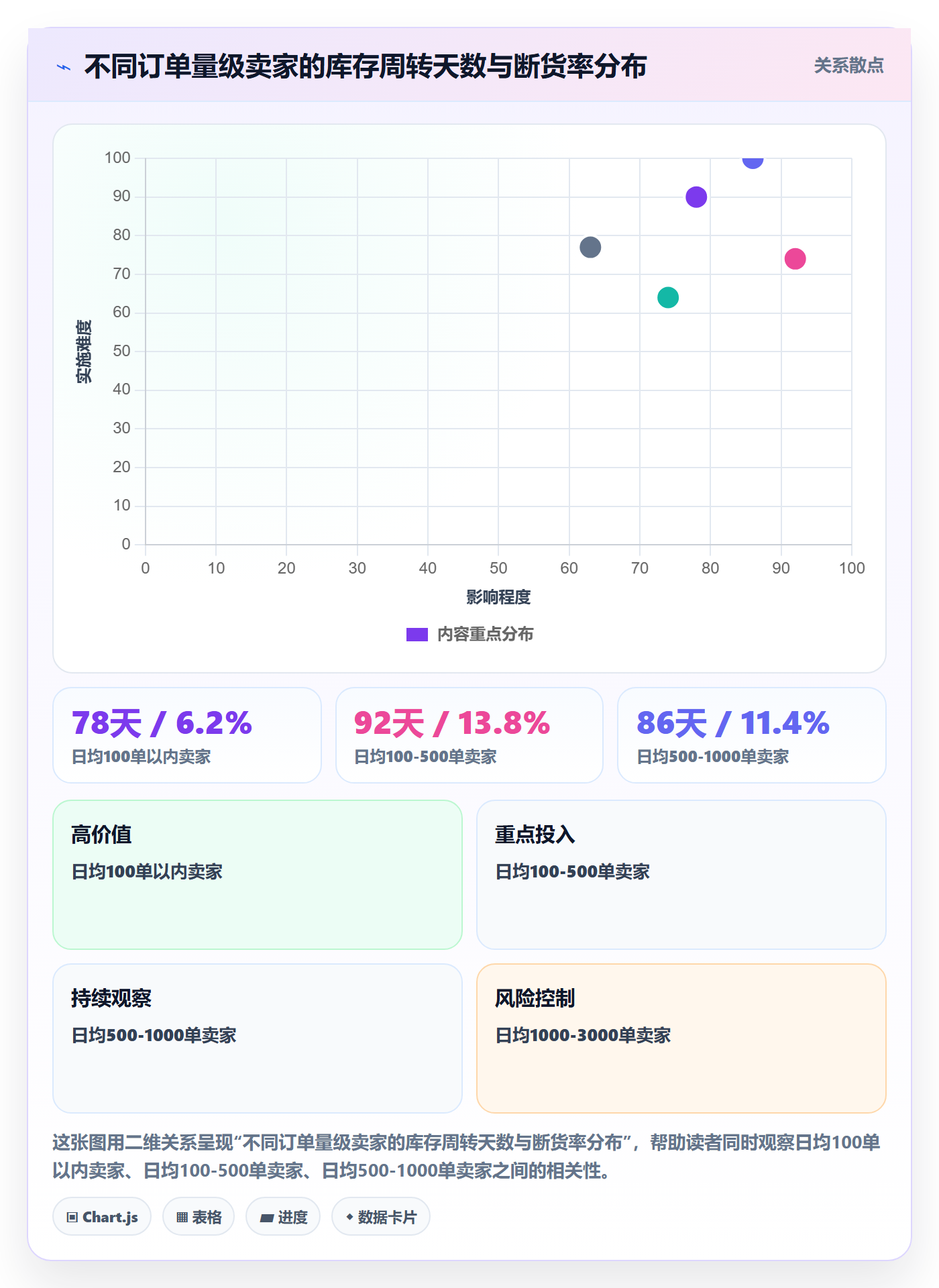
Task: Toggle the 内容重点分布 legend item
Action: tap(469, 634)
